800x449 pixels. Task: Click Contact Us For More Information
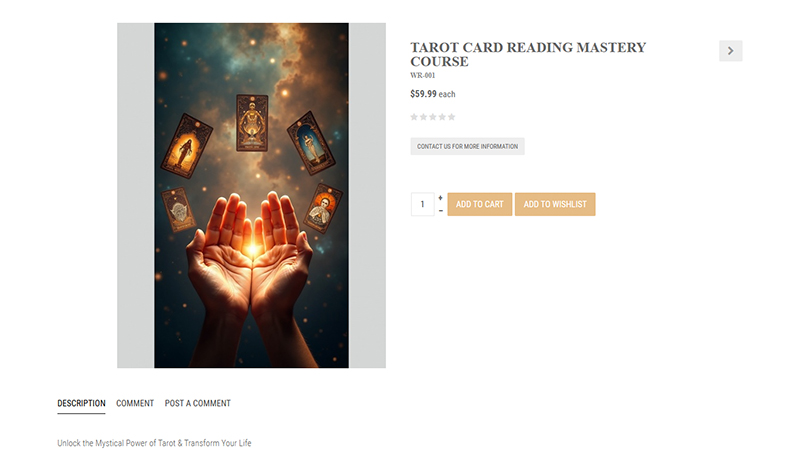click(467, 146)
